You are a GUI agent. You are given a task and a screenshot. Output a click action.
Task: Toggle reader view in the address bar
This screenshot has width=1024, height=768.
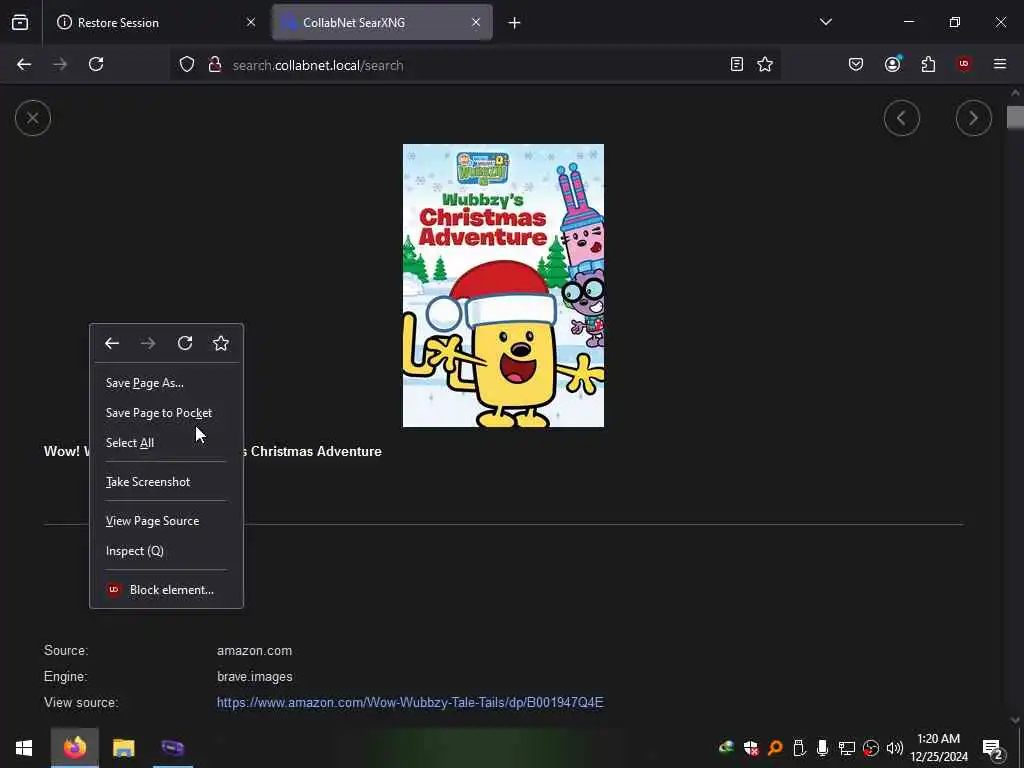point(737,64)
